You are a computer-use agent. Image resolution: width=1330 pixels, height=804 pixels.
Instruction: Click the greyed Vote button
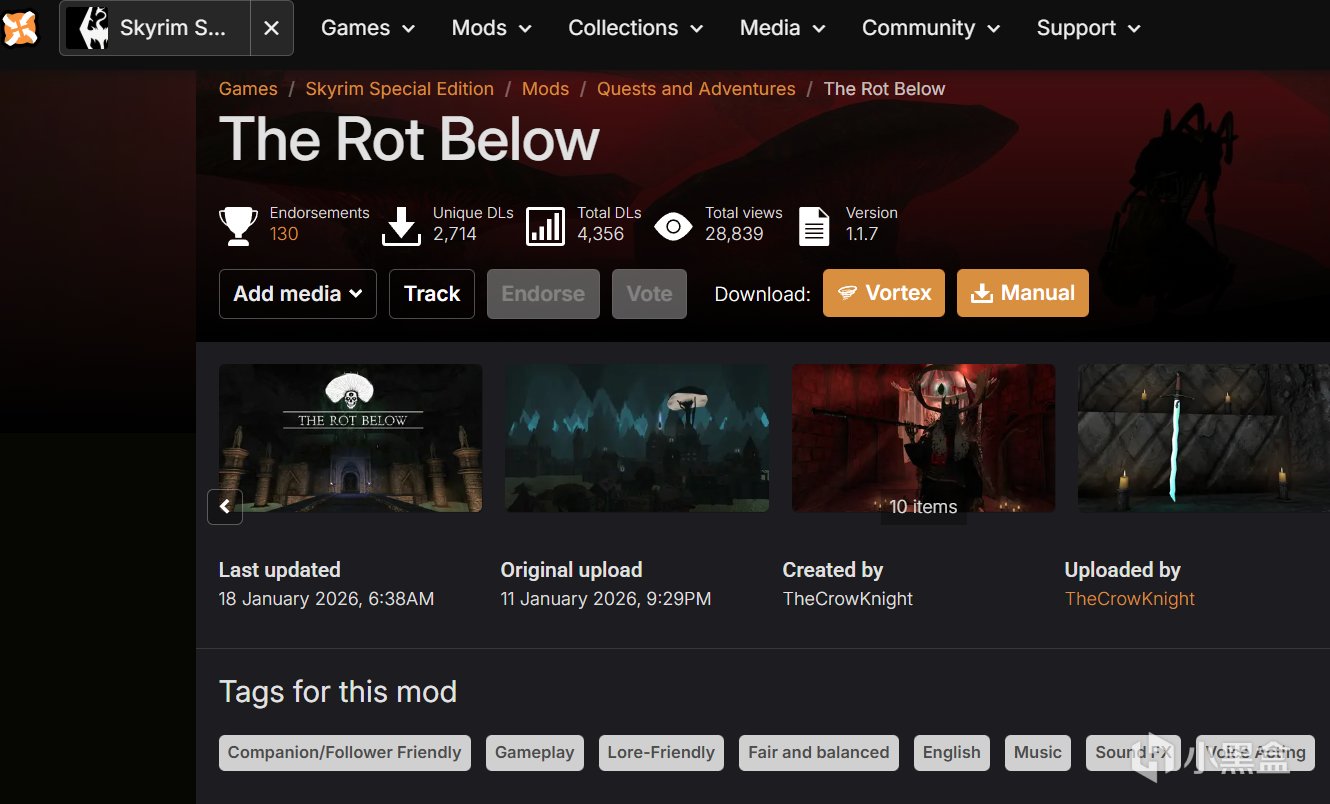tap(650, 294)
